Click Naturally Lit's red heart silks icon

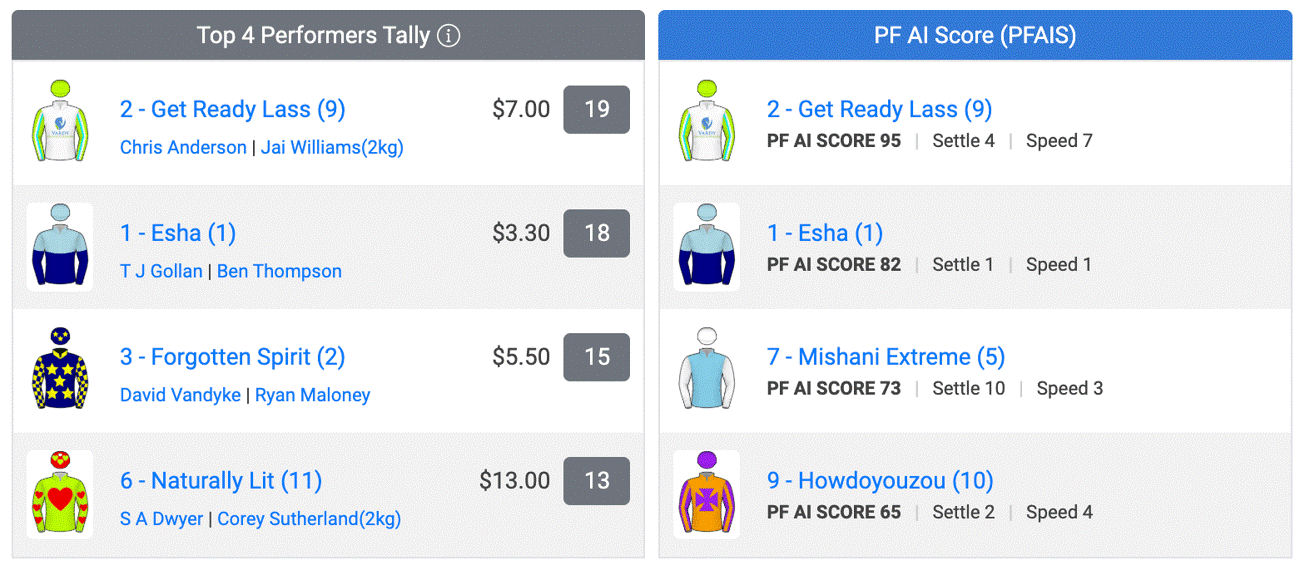pyautogui.click(x=60, y=495)
